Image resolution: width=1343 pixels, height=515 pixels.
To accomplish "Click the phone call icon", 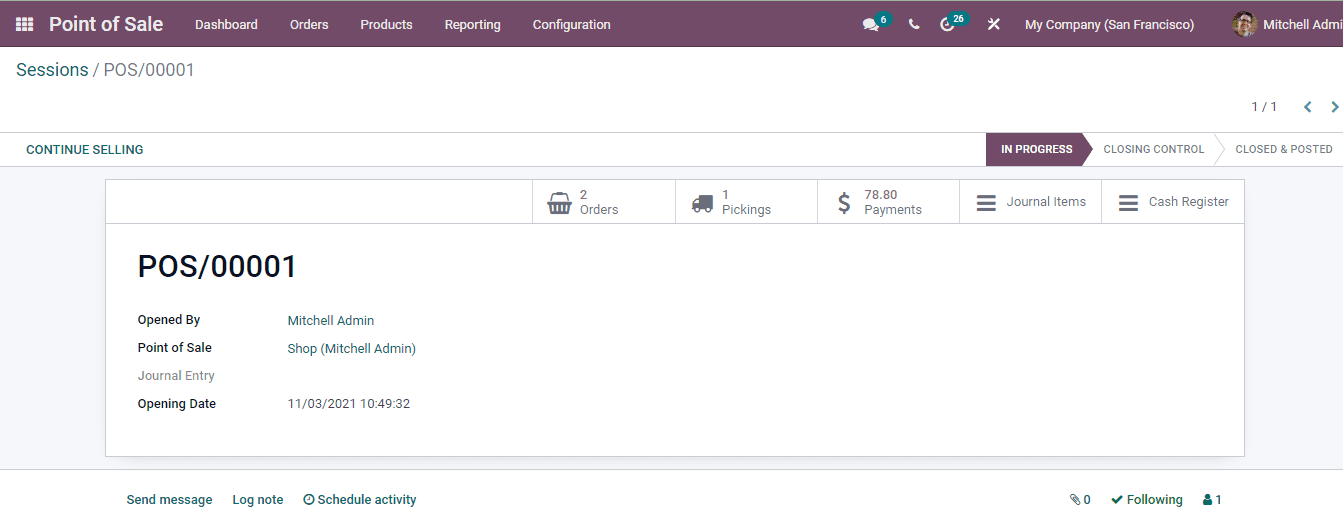I will coord(914,24).
